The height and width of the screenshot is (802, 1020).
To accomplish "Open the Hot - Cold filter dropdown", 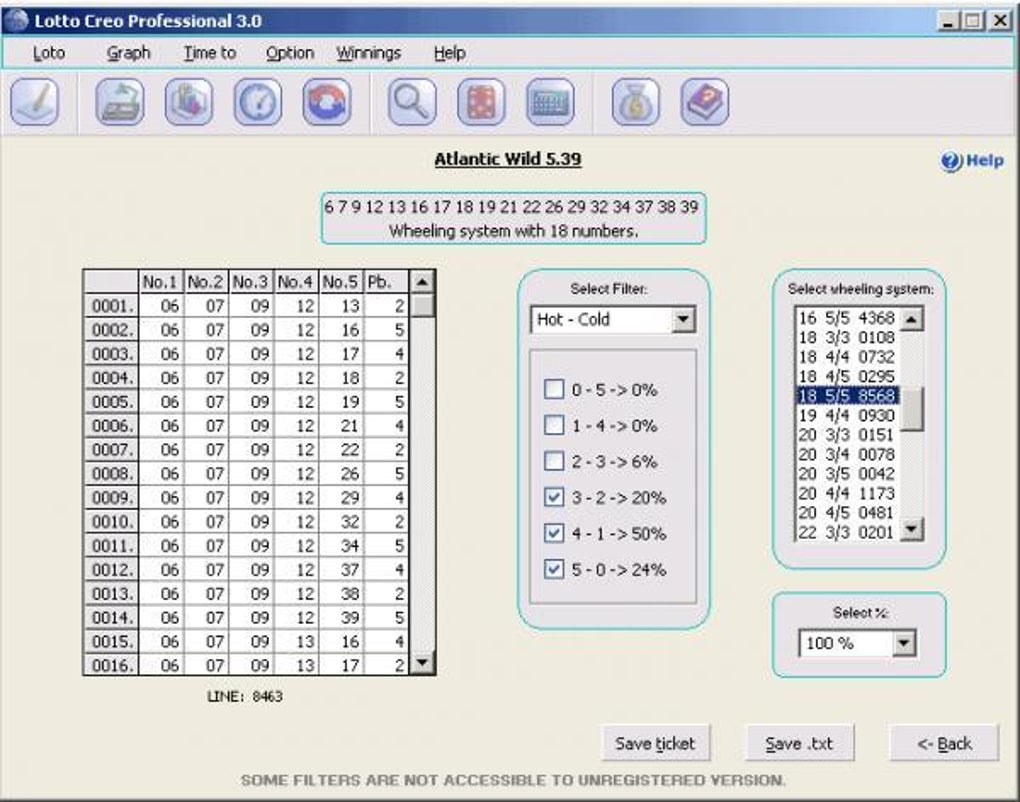I will pos(682,319).
